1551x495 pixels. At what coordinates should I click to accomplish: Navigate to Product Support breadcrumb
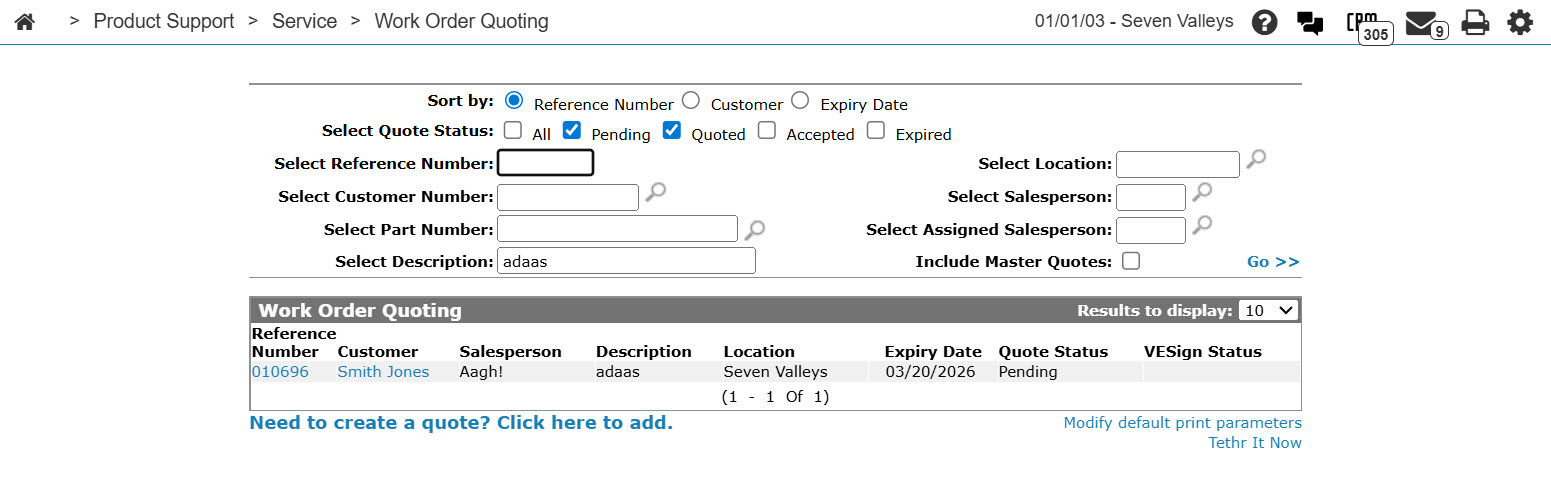(164, 21)
